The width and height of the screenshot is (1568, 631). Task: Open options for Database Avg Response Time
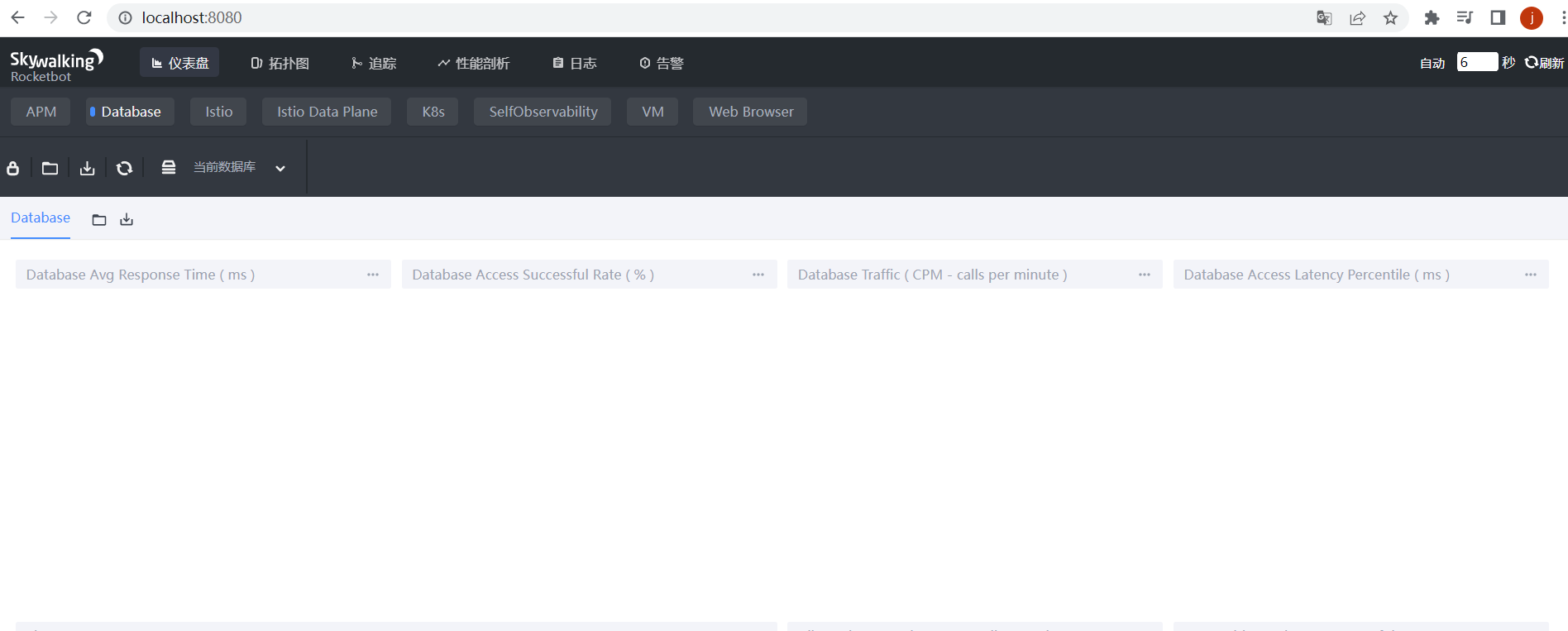pos(373,275)
